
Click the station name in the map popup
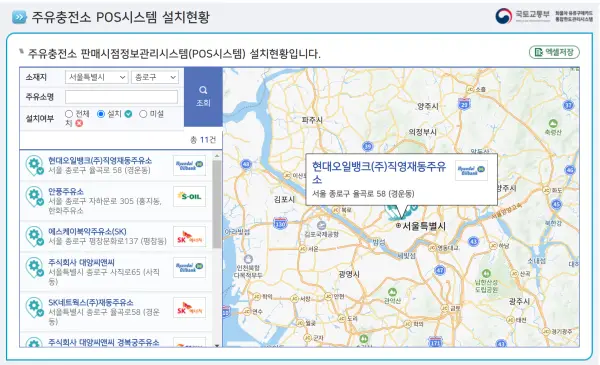(x=379, y=173)
